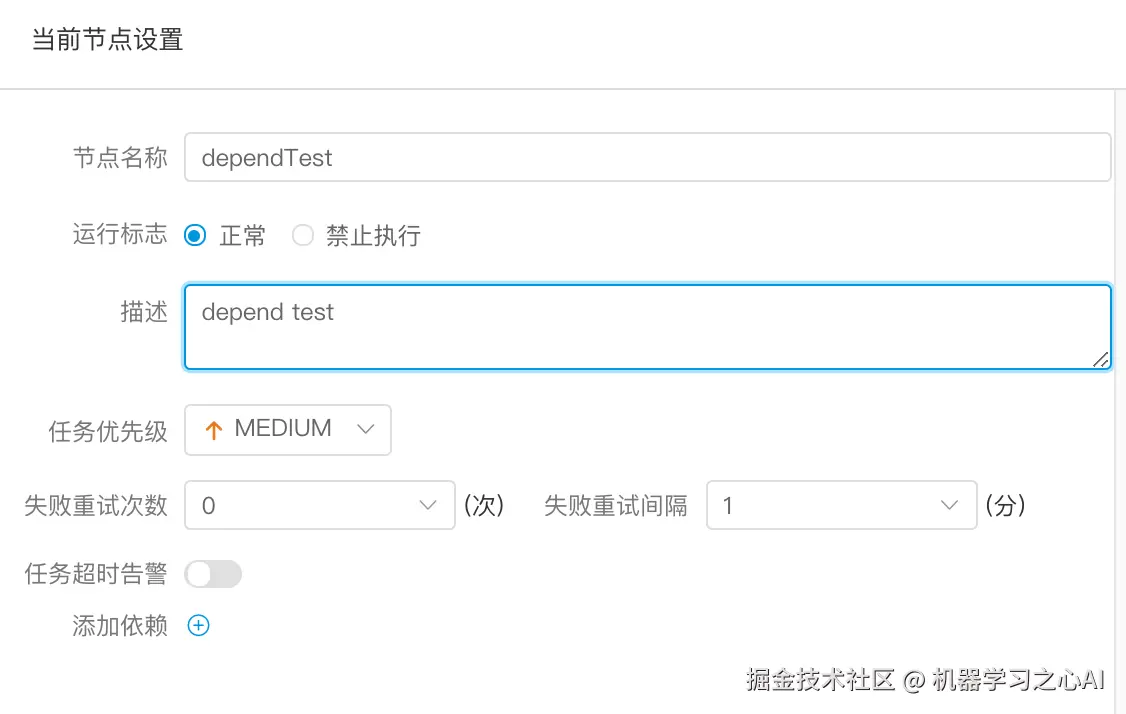Enable the 任务超时告警 toggle switch

coord(214,574)
